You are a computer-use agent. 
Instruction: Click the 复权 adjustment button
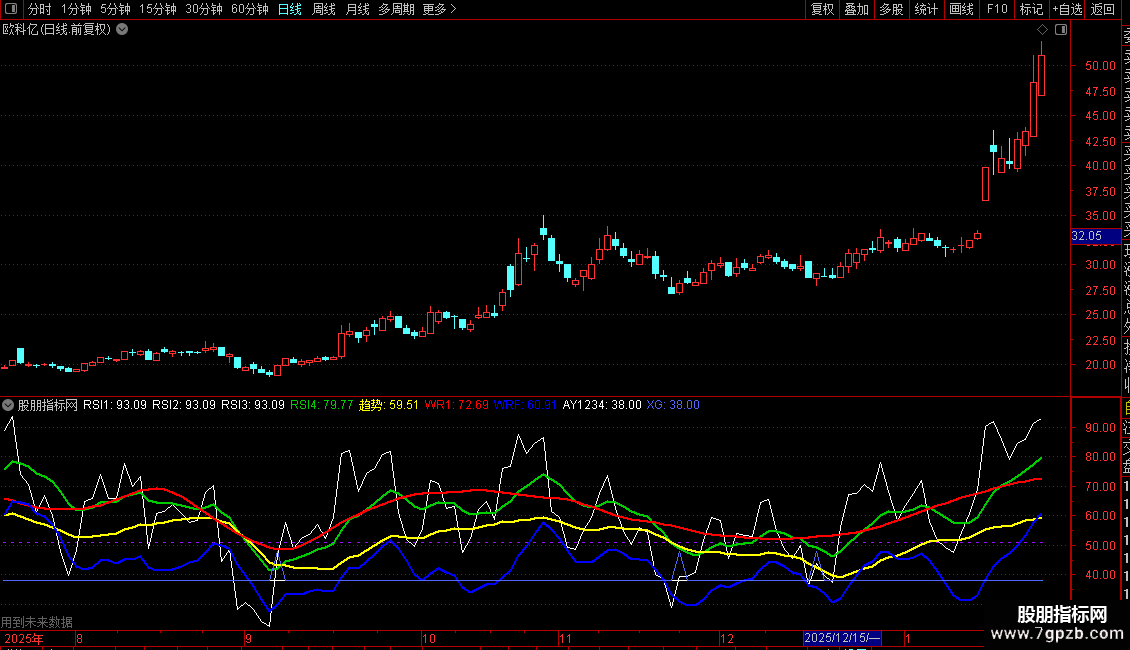[822, 9]
